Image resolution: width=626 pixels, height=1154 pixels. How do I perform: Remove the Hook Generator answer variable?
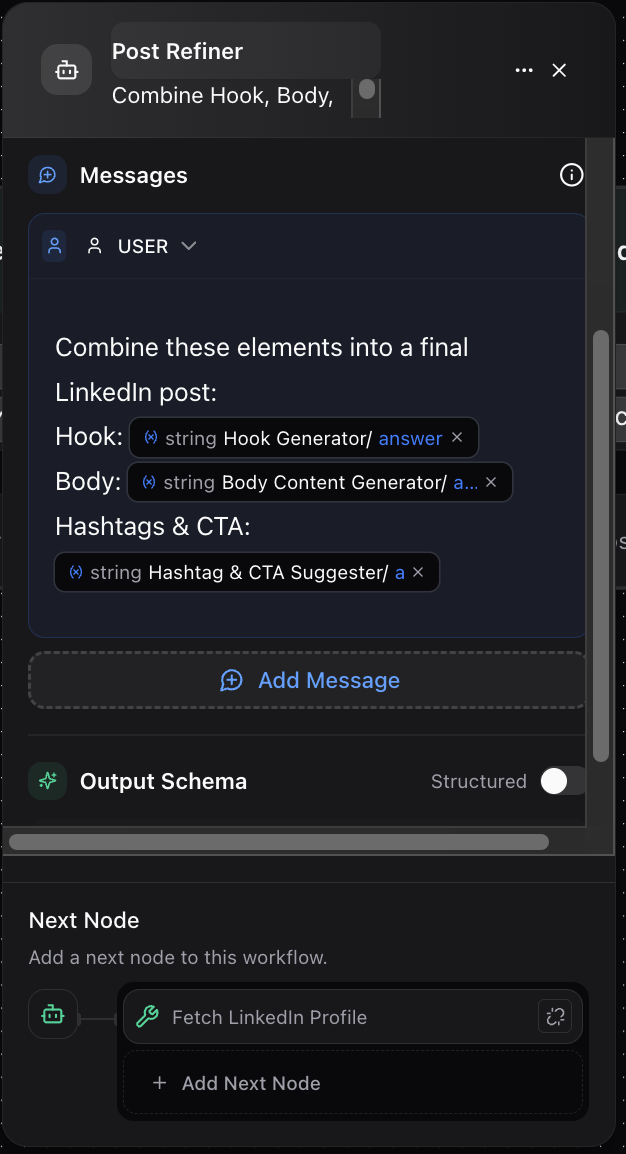(457, 437)
